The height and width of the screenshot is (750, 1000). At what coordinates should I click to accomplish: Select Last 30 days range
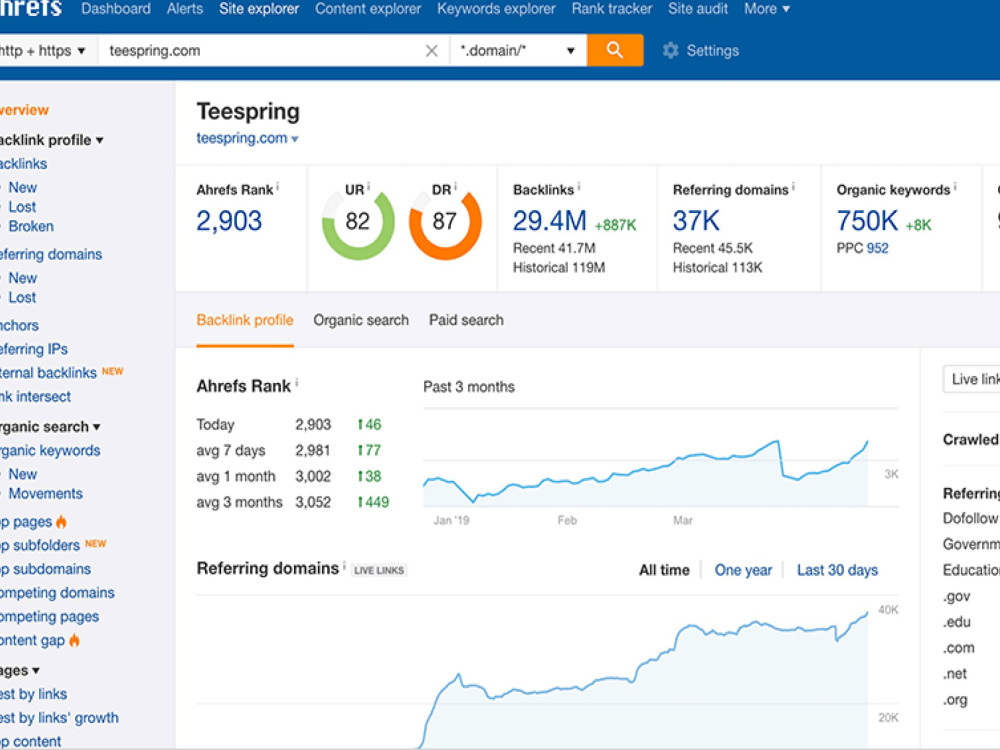[x=837, y=570]
